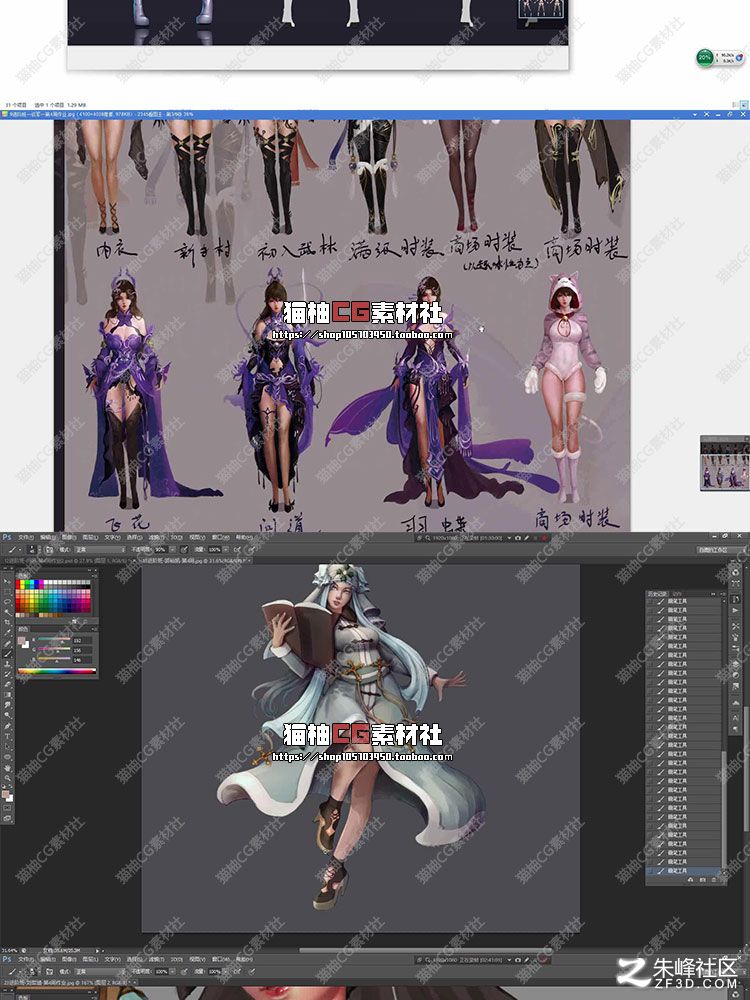Pick the red swatch in Swatches panel
This screenshot has width=750, height=1000.
point(18,582)
